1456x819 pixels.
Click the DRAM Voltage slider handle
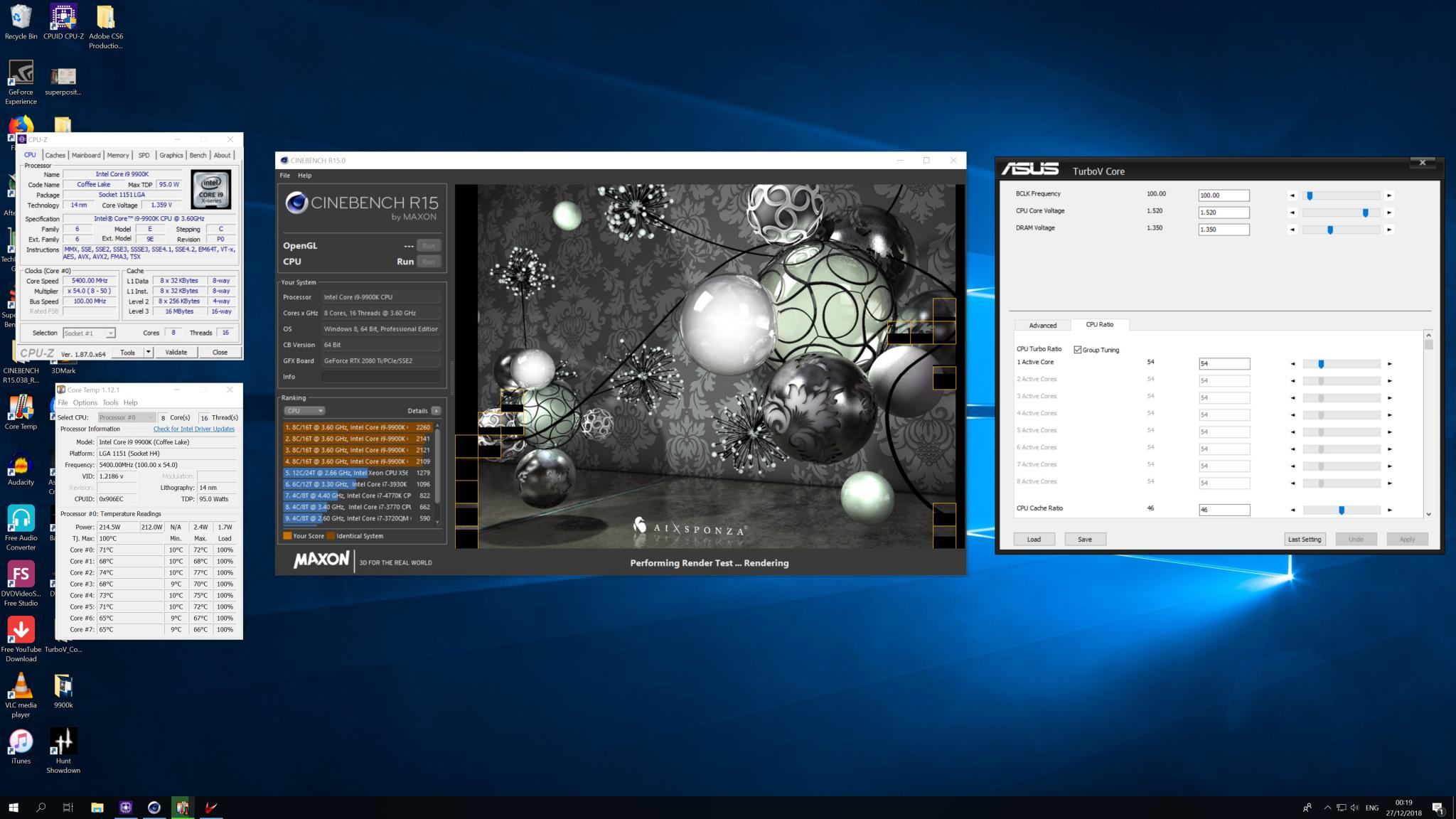(1330, 230)
